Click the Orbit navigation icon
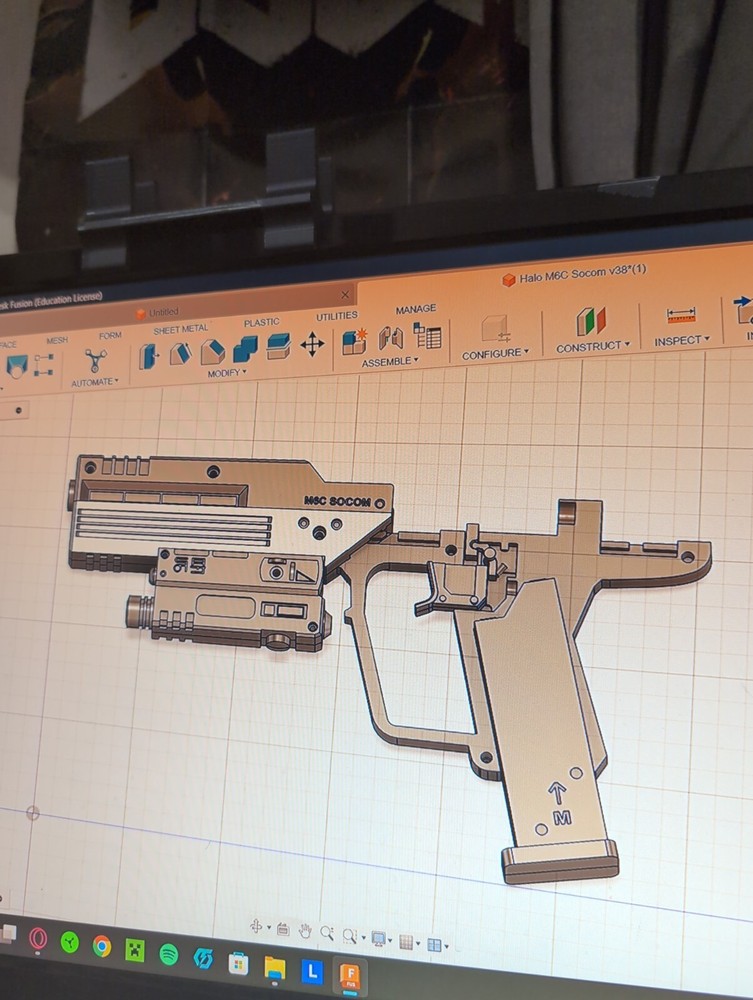 256,927
